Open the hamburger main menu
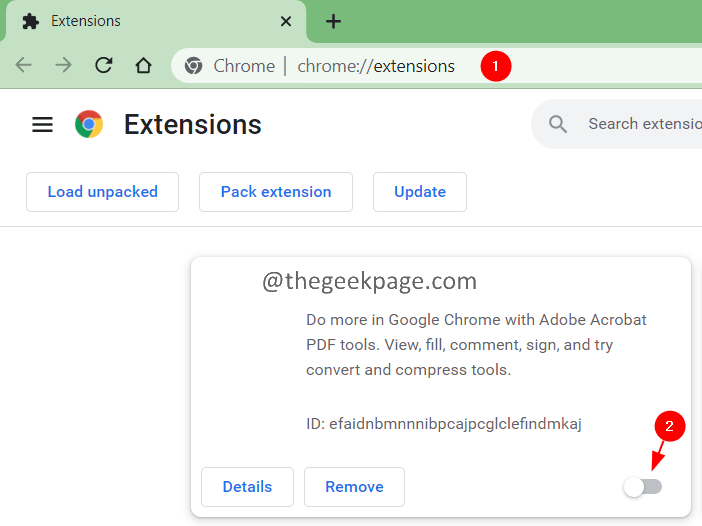The height and width of the screenshot is (526, 702). (42, 124)
